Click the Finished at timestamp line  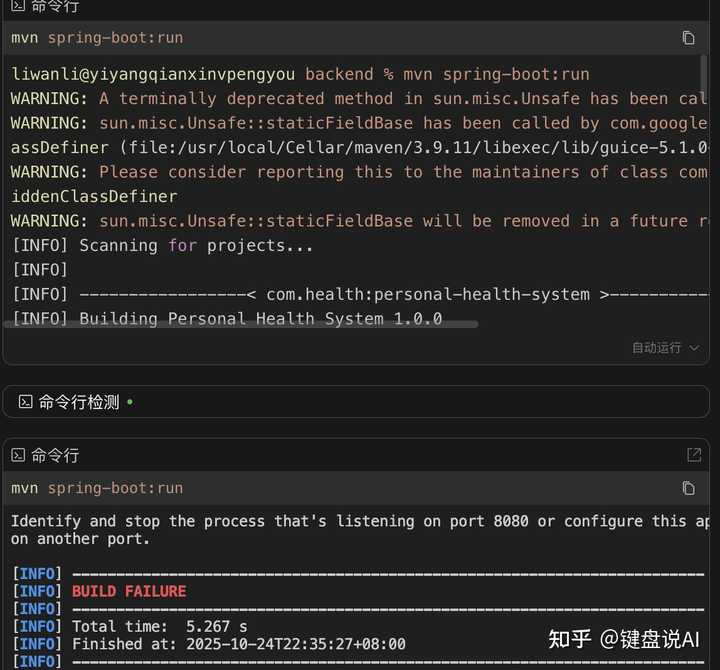click(238, 644)
